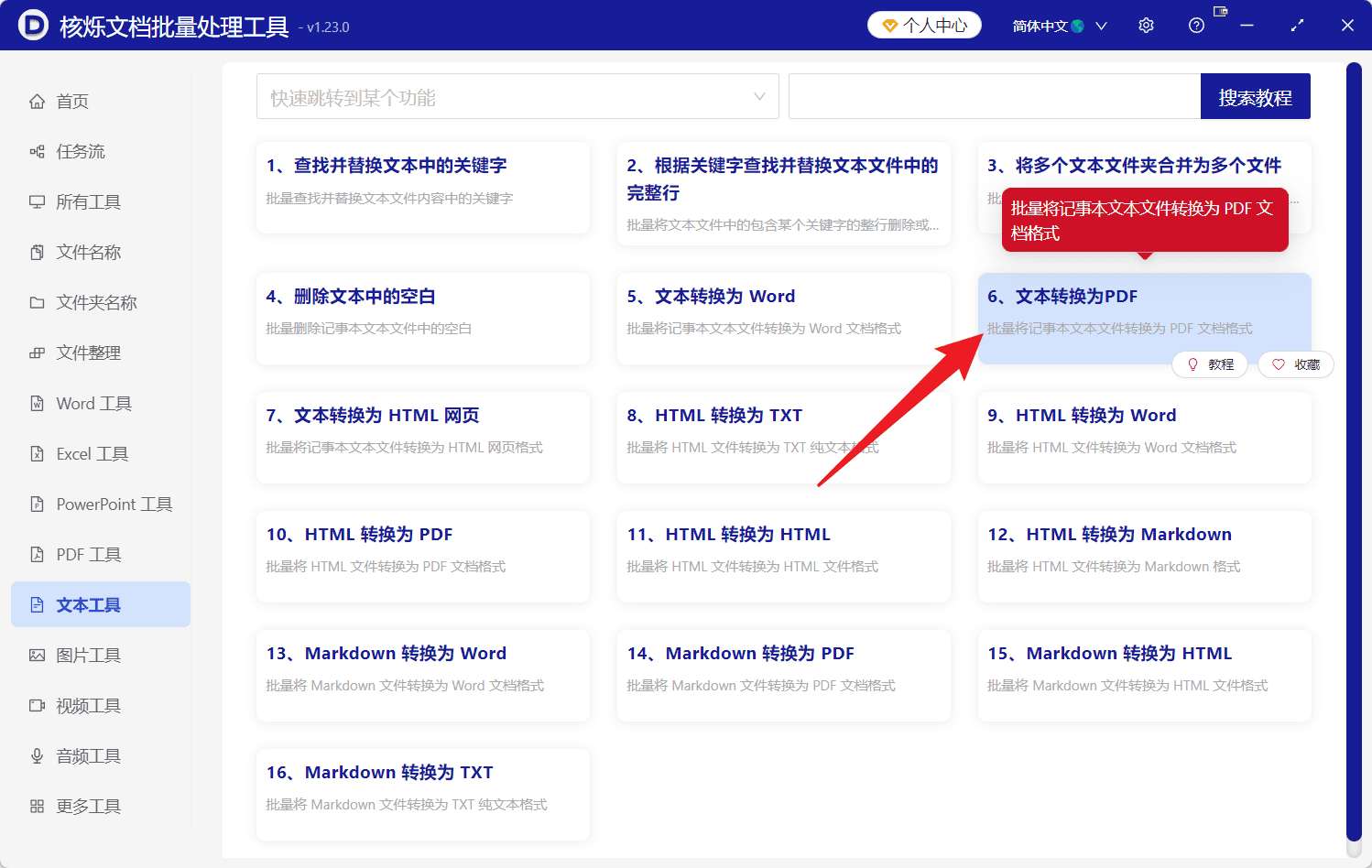
Task: Click the 文件名称 file icon
Action: [37, 252]
